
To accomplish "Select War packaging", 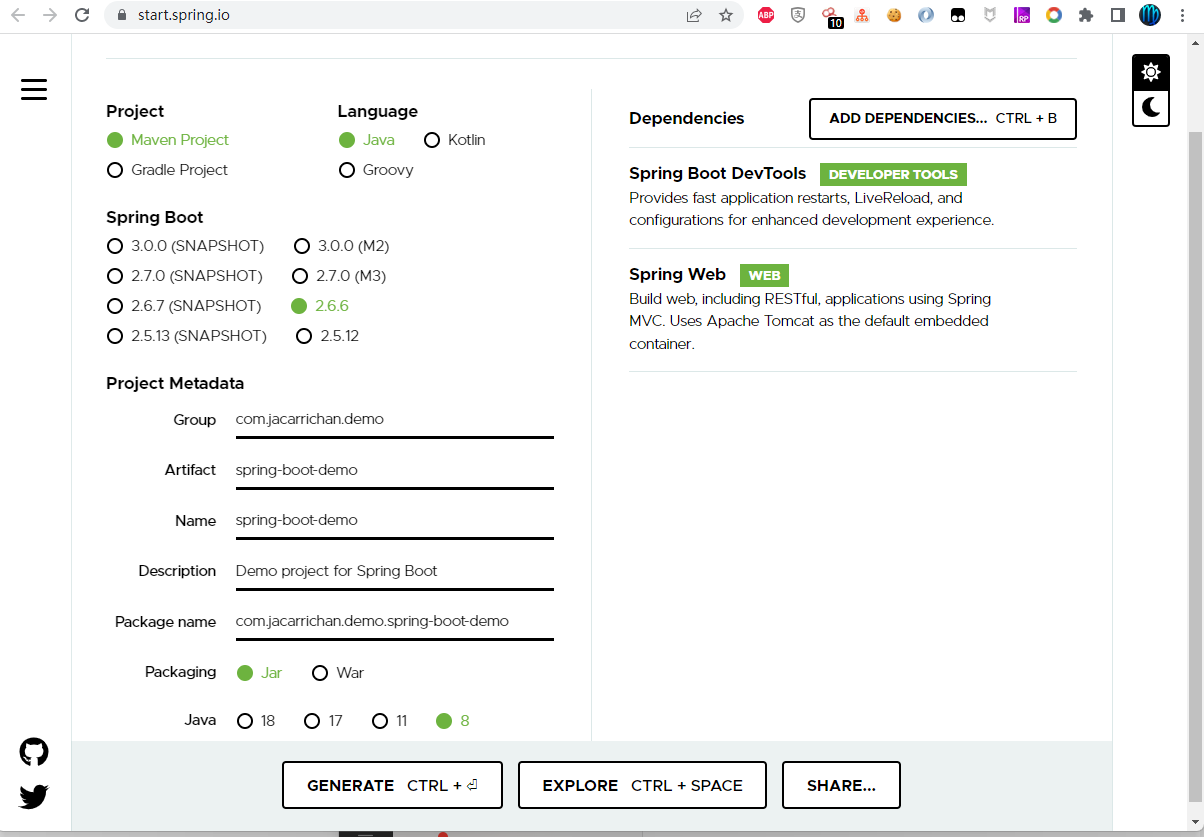I will pos(338,673).
